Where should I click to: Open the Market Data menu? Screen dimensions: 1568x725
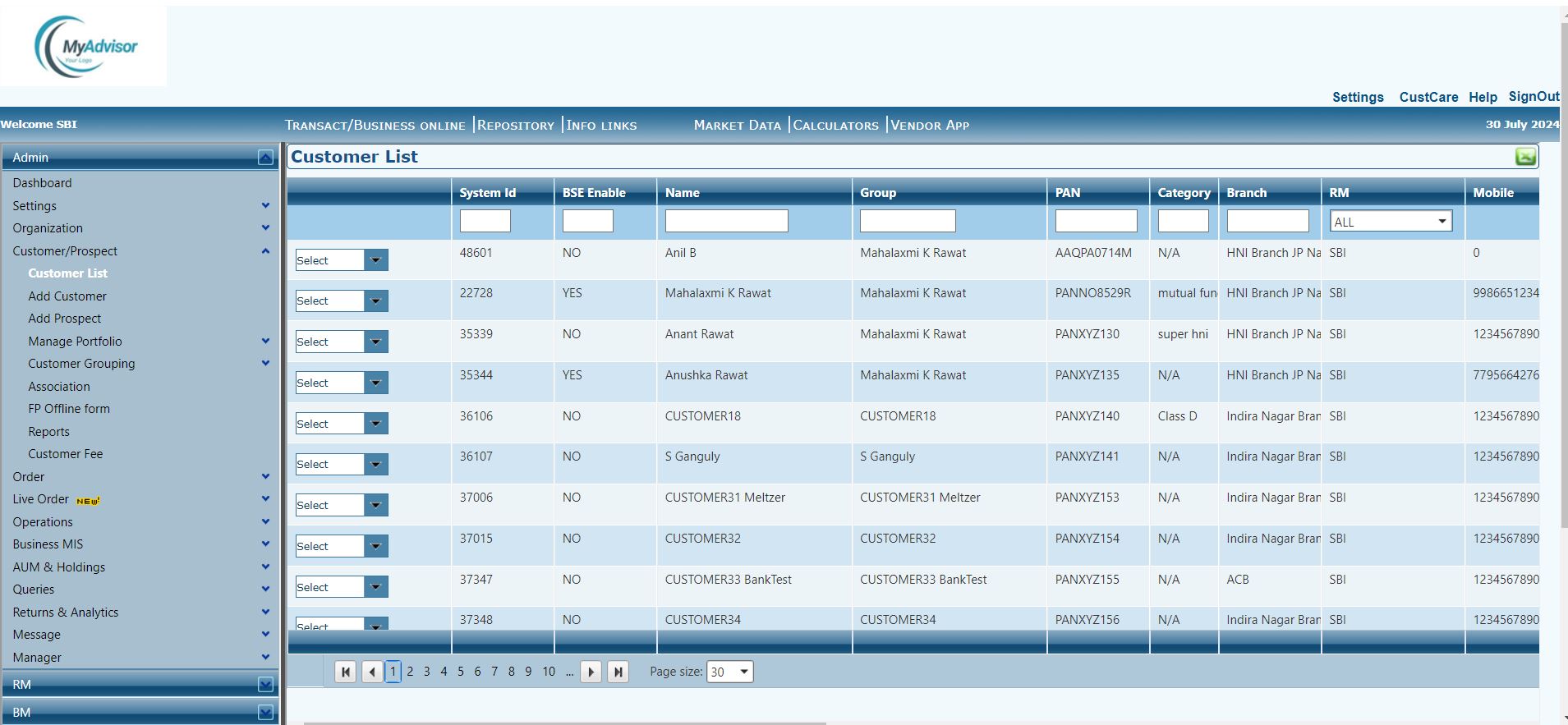tap(737, 125)
